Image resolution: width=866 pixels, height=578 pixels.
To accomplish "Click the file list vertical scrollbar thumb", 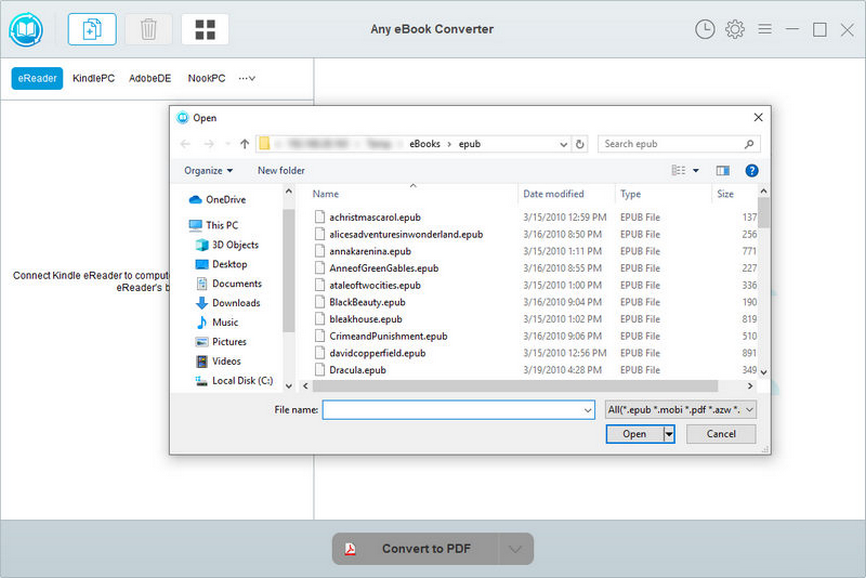I will (x=763, y=213).
